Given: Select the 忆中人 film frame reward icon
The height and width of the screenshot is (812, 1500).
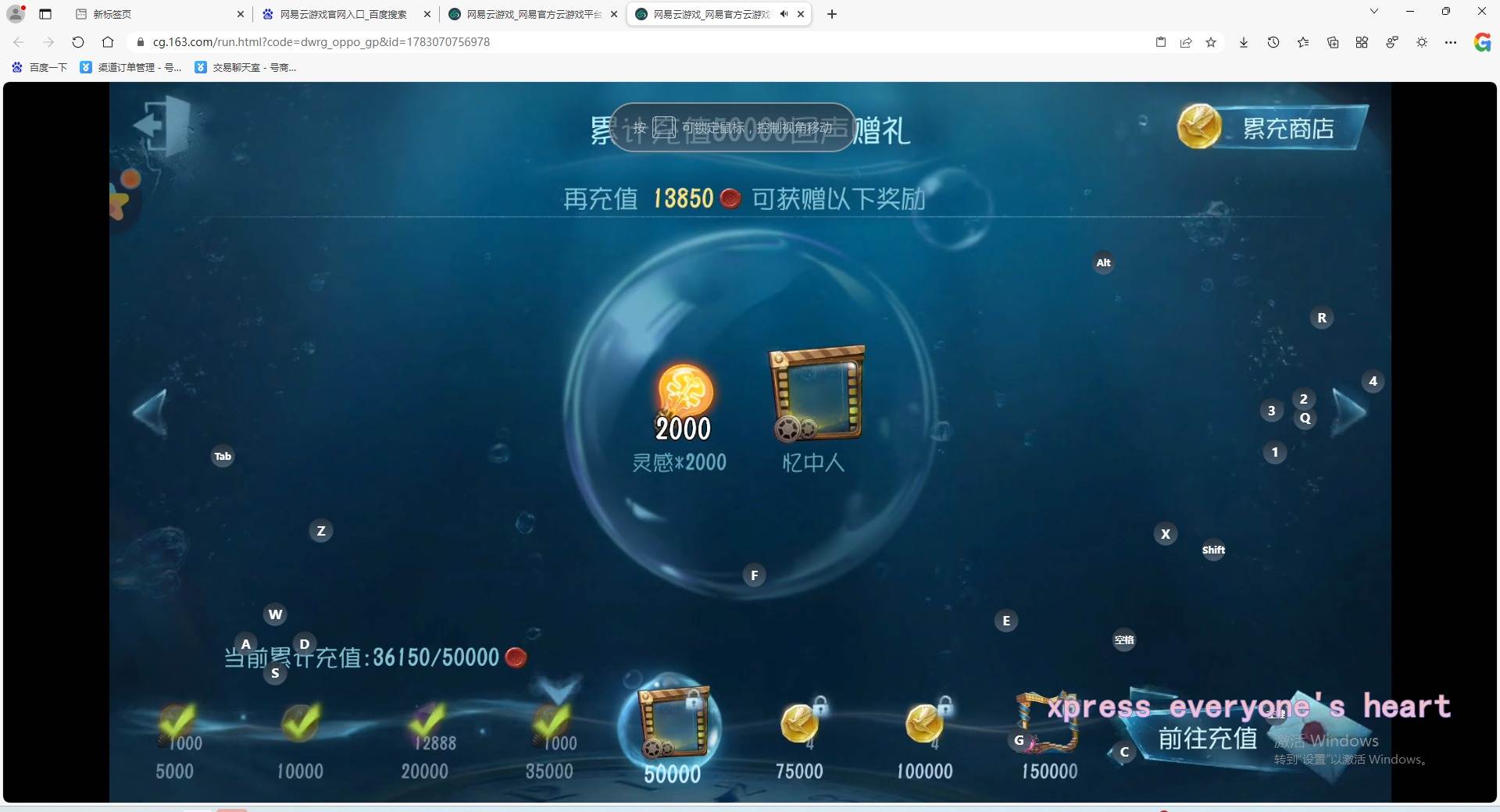Looking at the screenshot, I should (816, 393).
